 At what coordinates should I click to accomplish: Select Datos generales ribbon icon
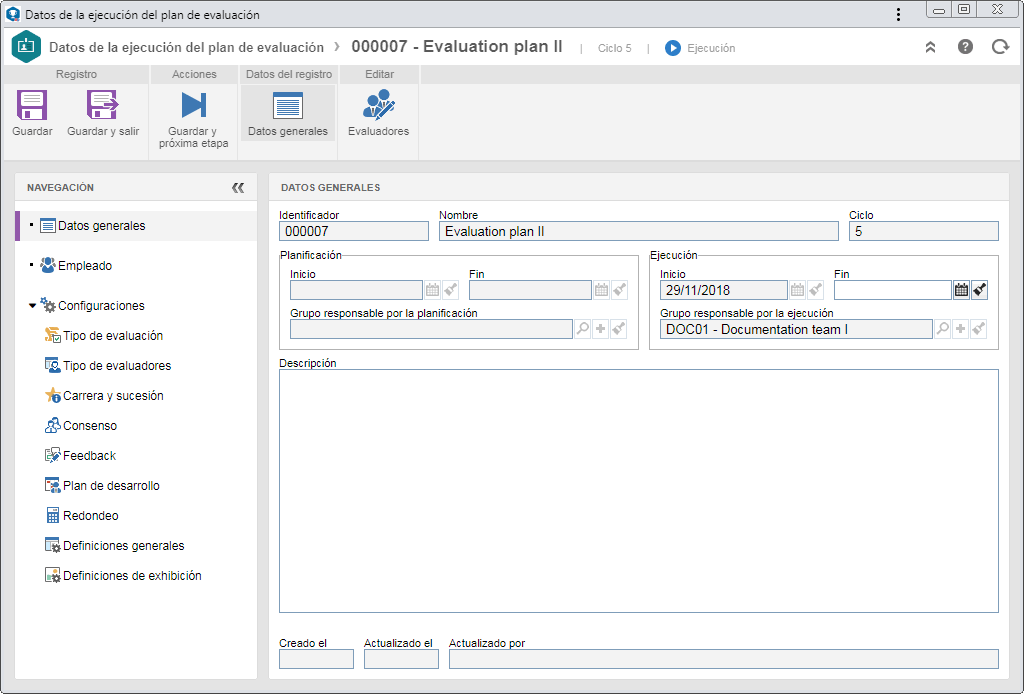pyautogui.click(x=287, y=105)
